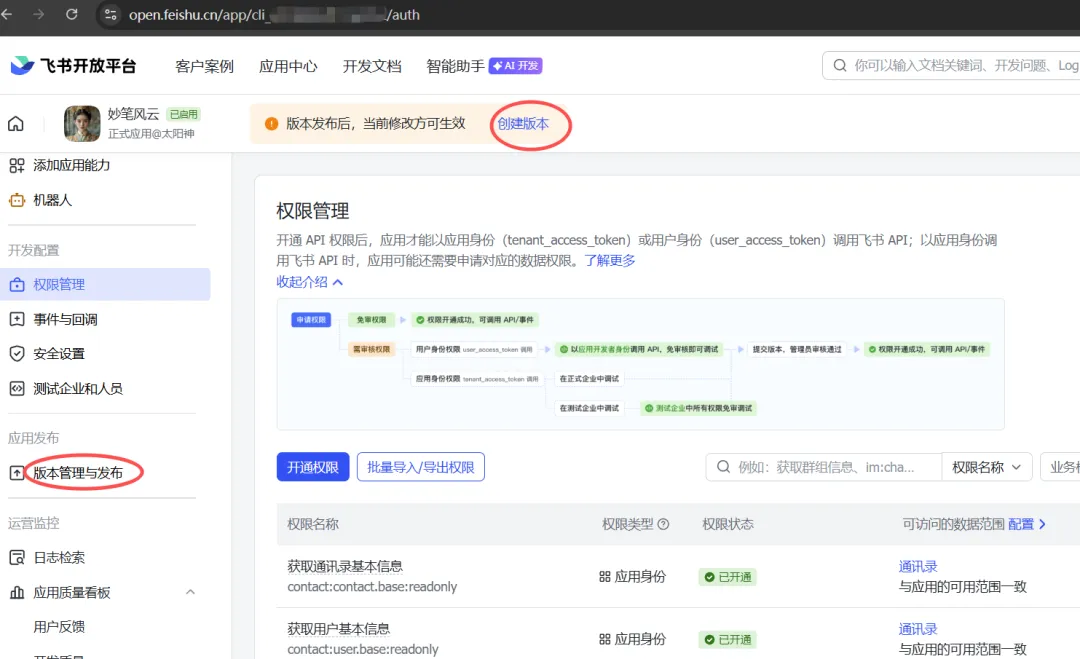The height and width of the screenshot is (659, 1080).
Task: Collapse 应用质量看板 section chevron
Action: pyautogui.click(x=190, y=592)
